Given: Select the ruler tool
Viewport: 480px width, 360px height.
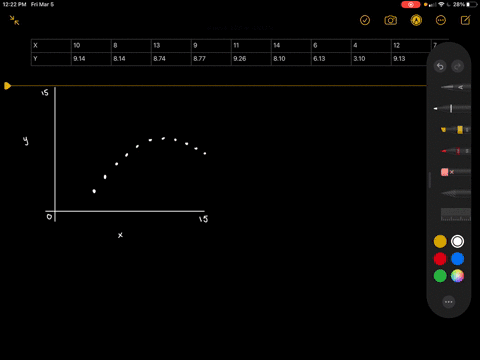Looking at the screenshot, I should [x=456, y=214].
